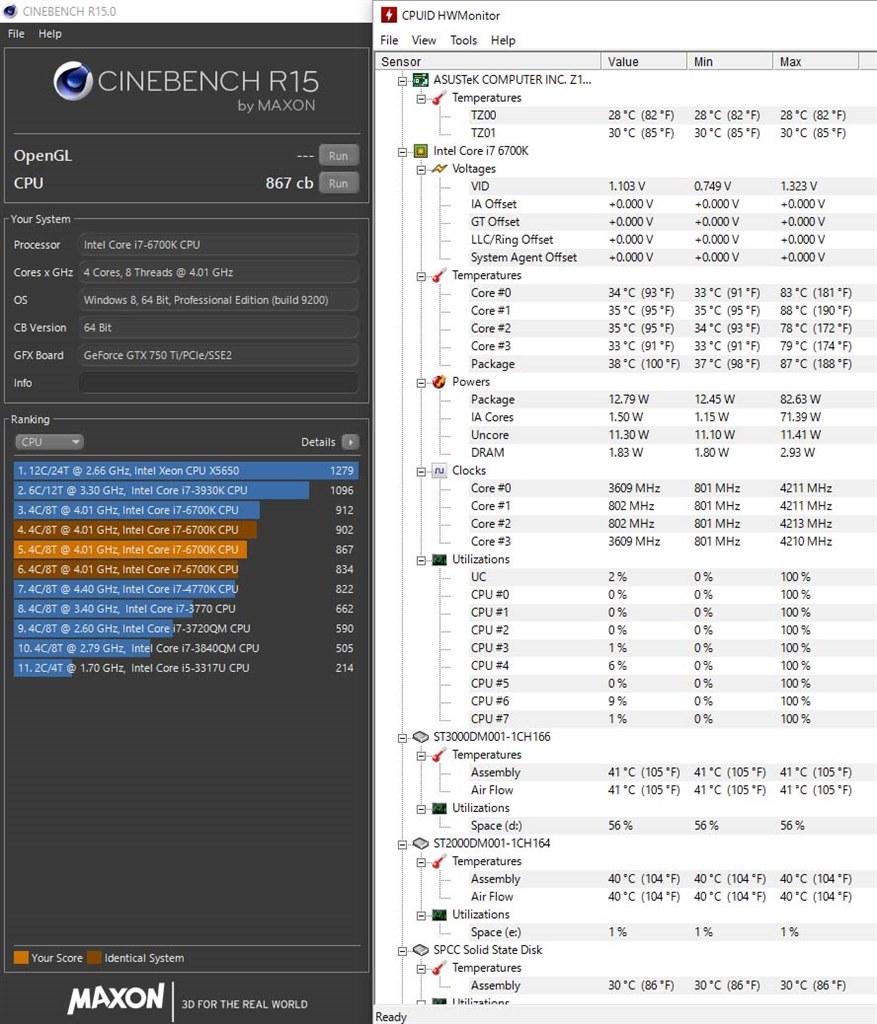
Task: Collapse the Intel Core i7 6700K node
Action: (402, 152)
